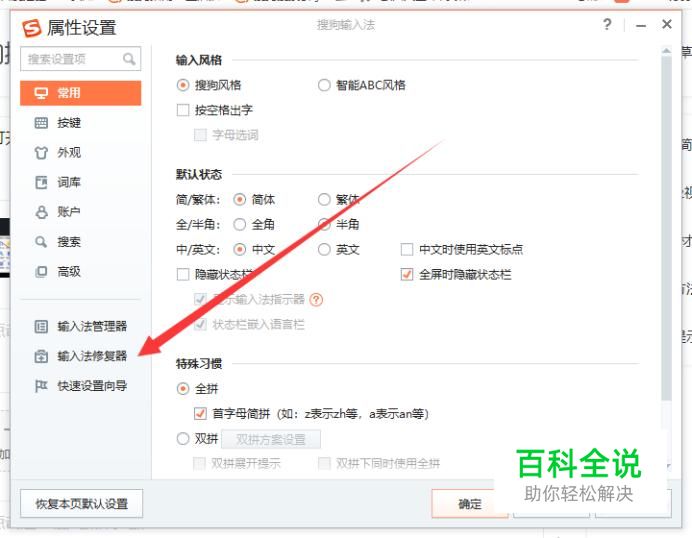Switch to the 词库 settings tab

coord(81,182)
